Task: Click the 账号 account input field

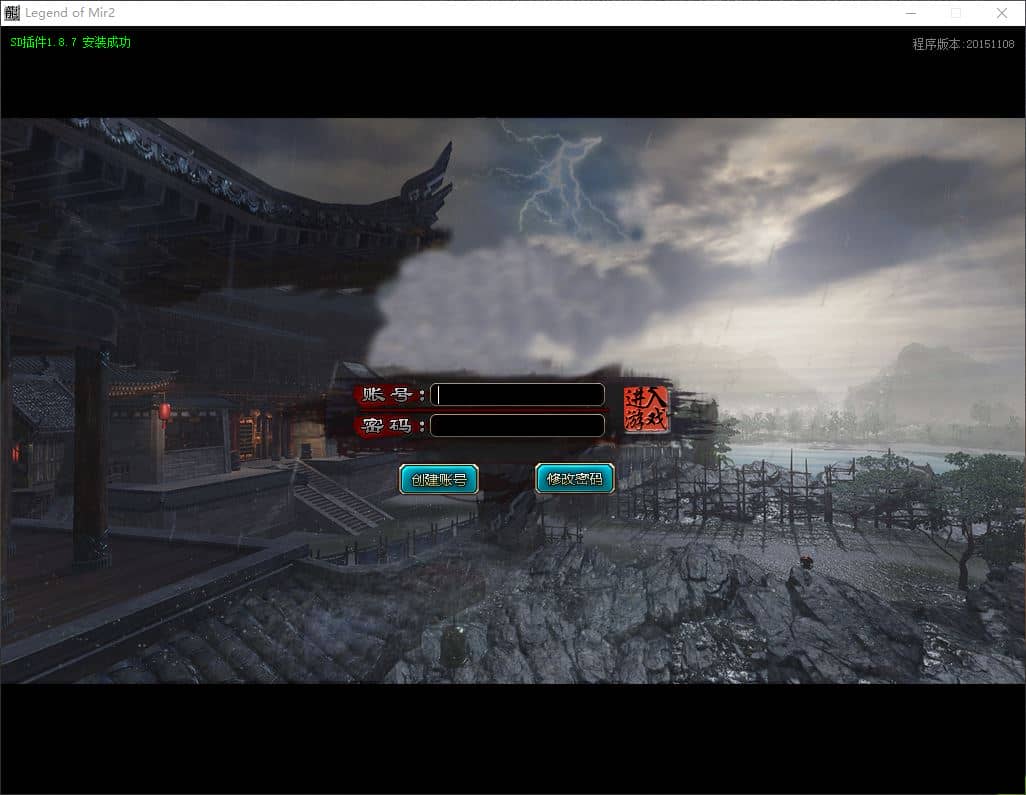Action: (x=517, y=395)
